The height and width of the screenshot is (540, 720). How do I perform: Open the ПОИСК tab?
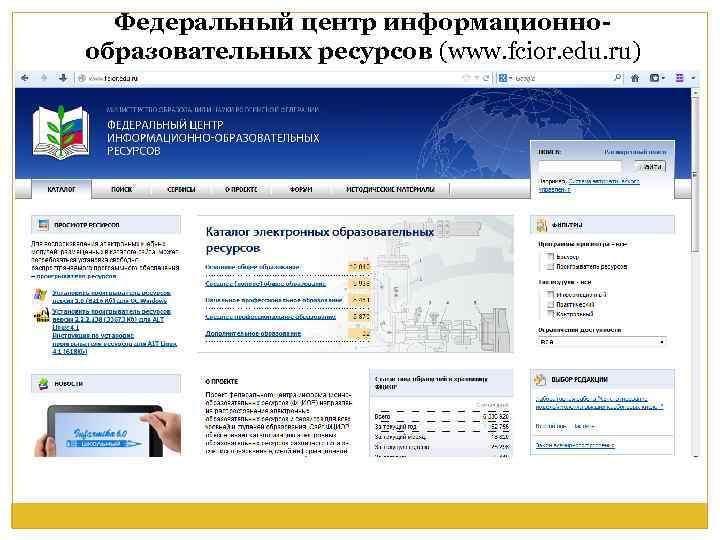[x=121, y=189]
